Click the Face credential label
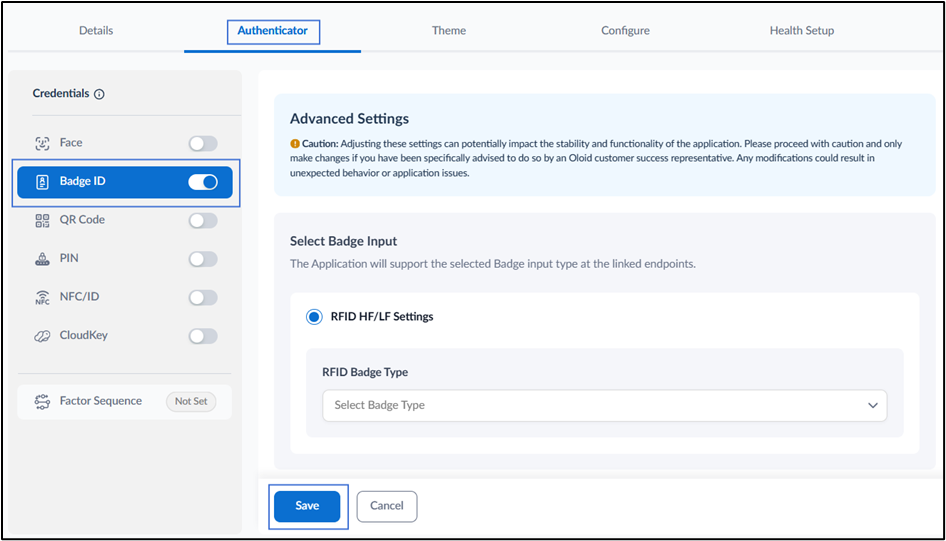946x541 pixels. [x=71, y=143]
